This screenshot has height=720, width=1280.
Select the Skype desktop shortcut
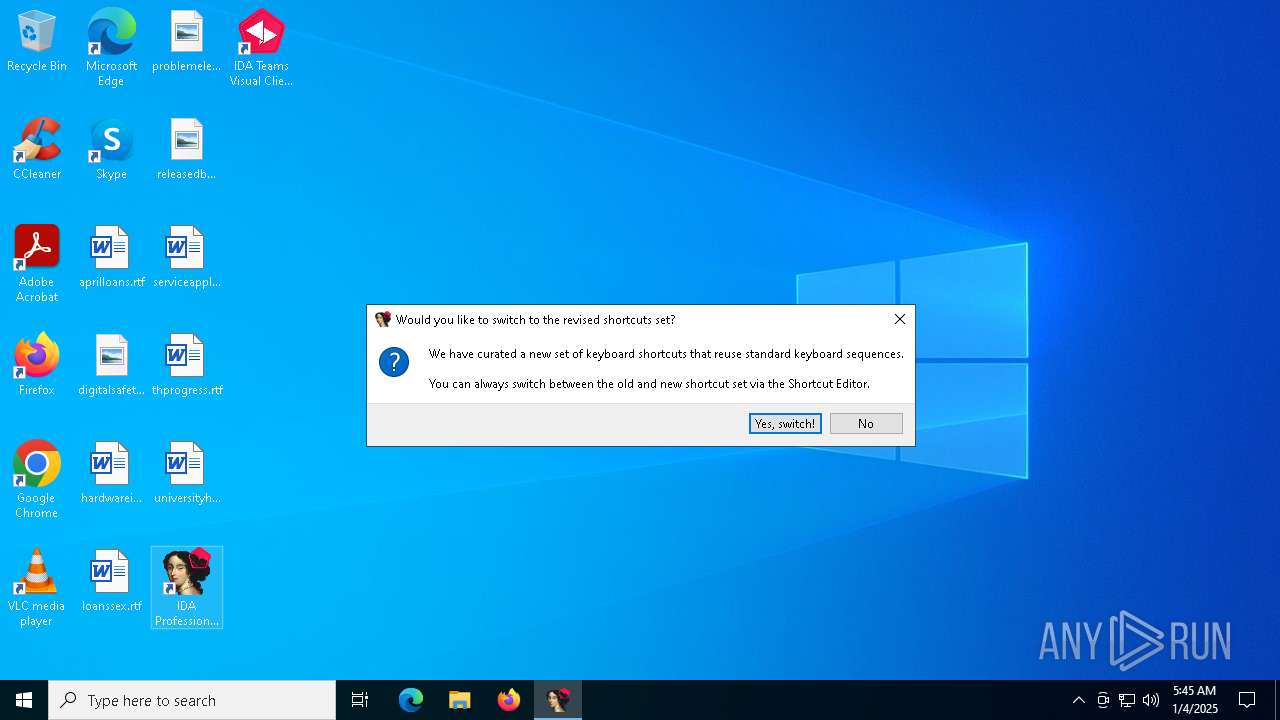(x=111, y=150)
